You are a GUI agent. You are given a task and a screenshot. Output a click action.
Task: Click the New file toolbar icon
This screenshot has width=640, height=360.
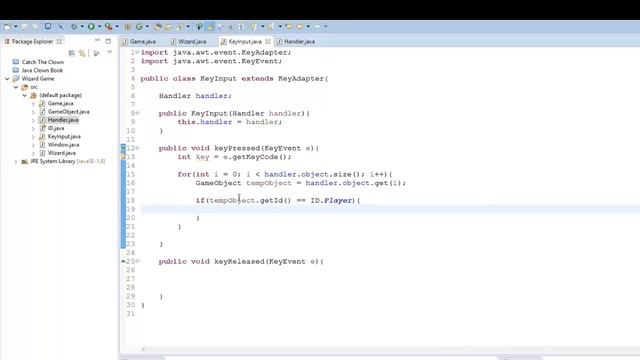point(7,27)
